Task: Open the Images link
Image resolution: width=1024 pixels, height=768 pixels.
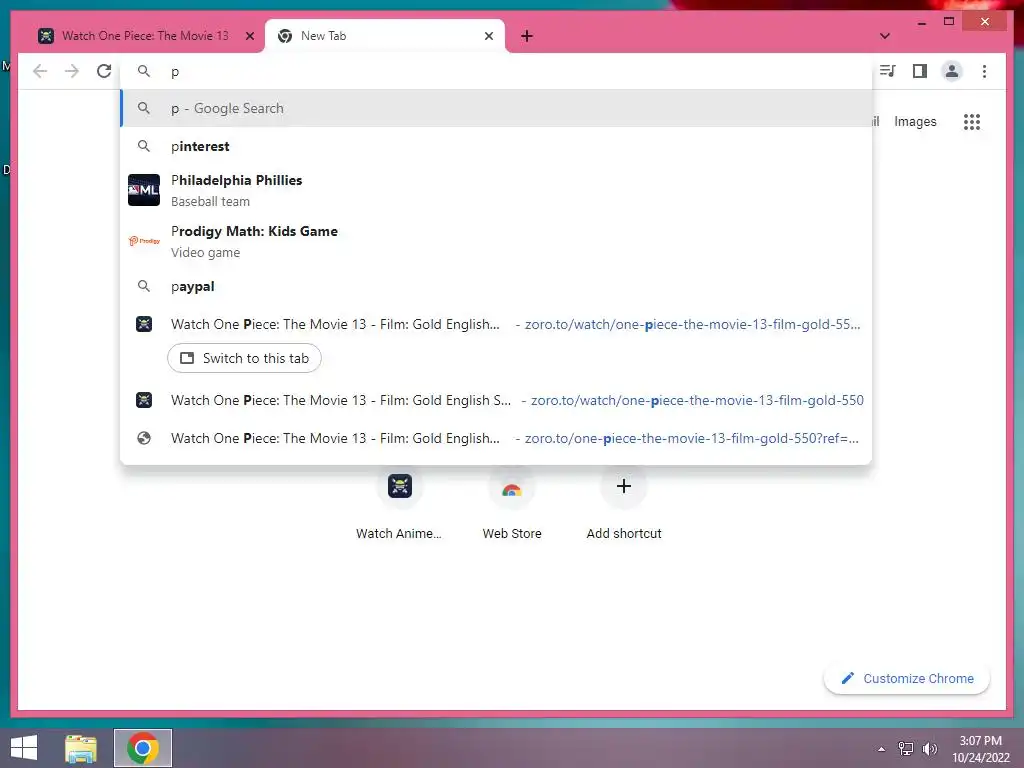Action: pos(915,121)
